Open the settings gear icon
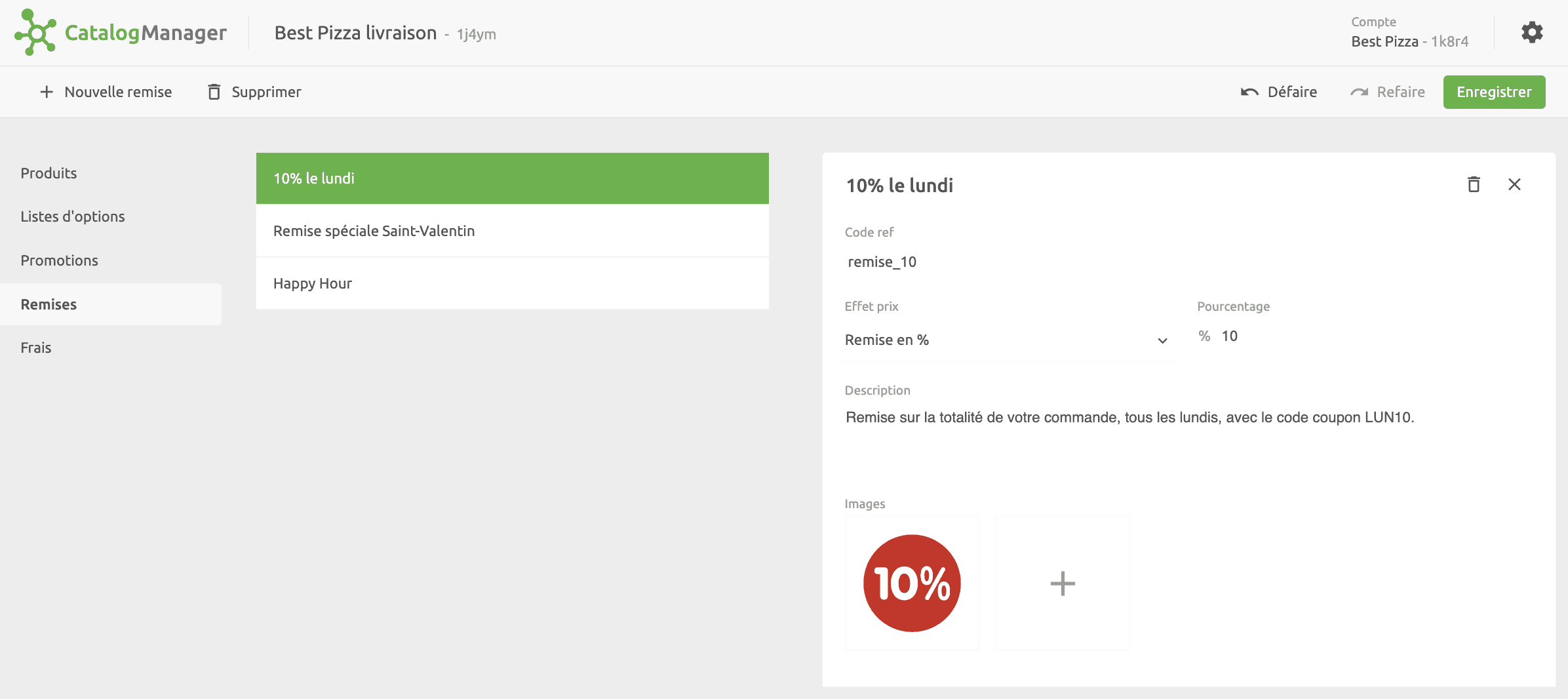The height and width of the screenshot is (699, 1568). tap(1532, 31)
